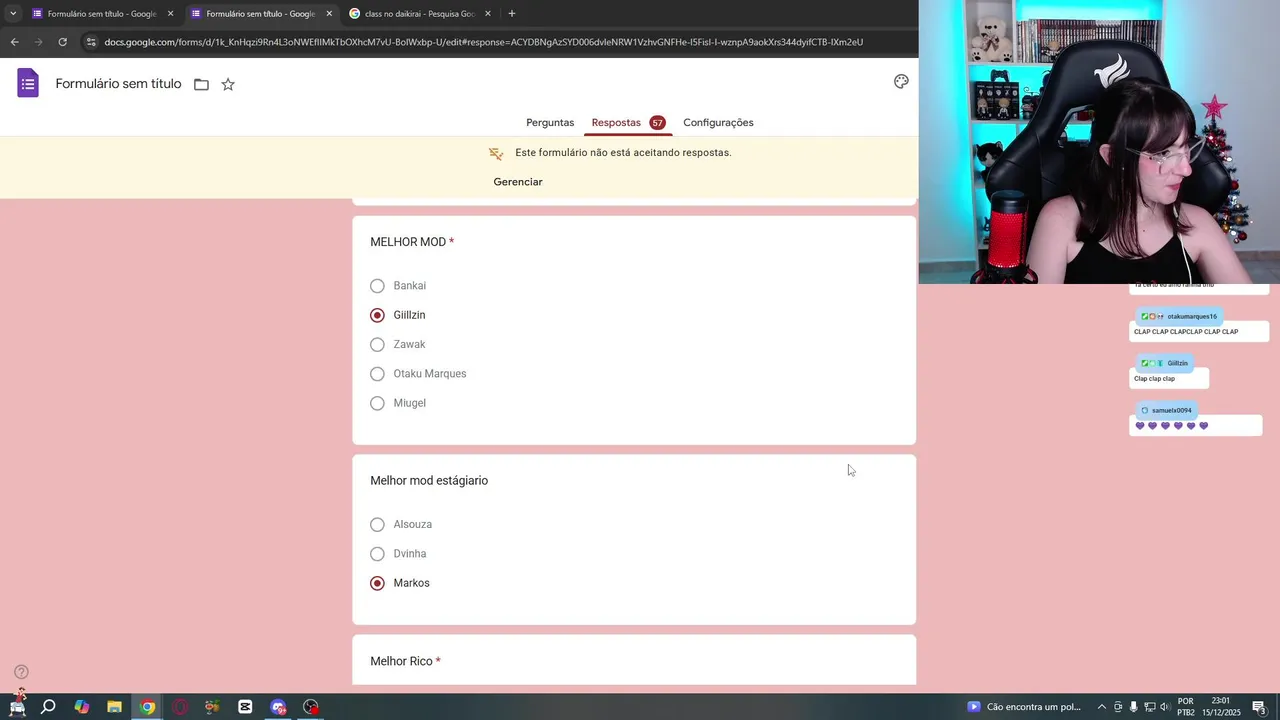Open the clock and date display
Viewport: 1280px width, 720px height.
point(1221,707)
